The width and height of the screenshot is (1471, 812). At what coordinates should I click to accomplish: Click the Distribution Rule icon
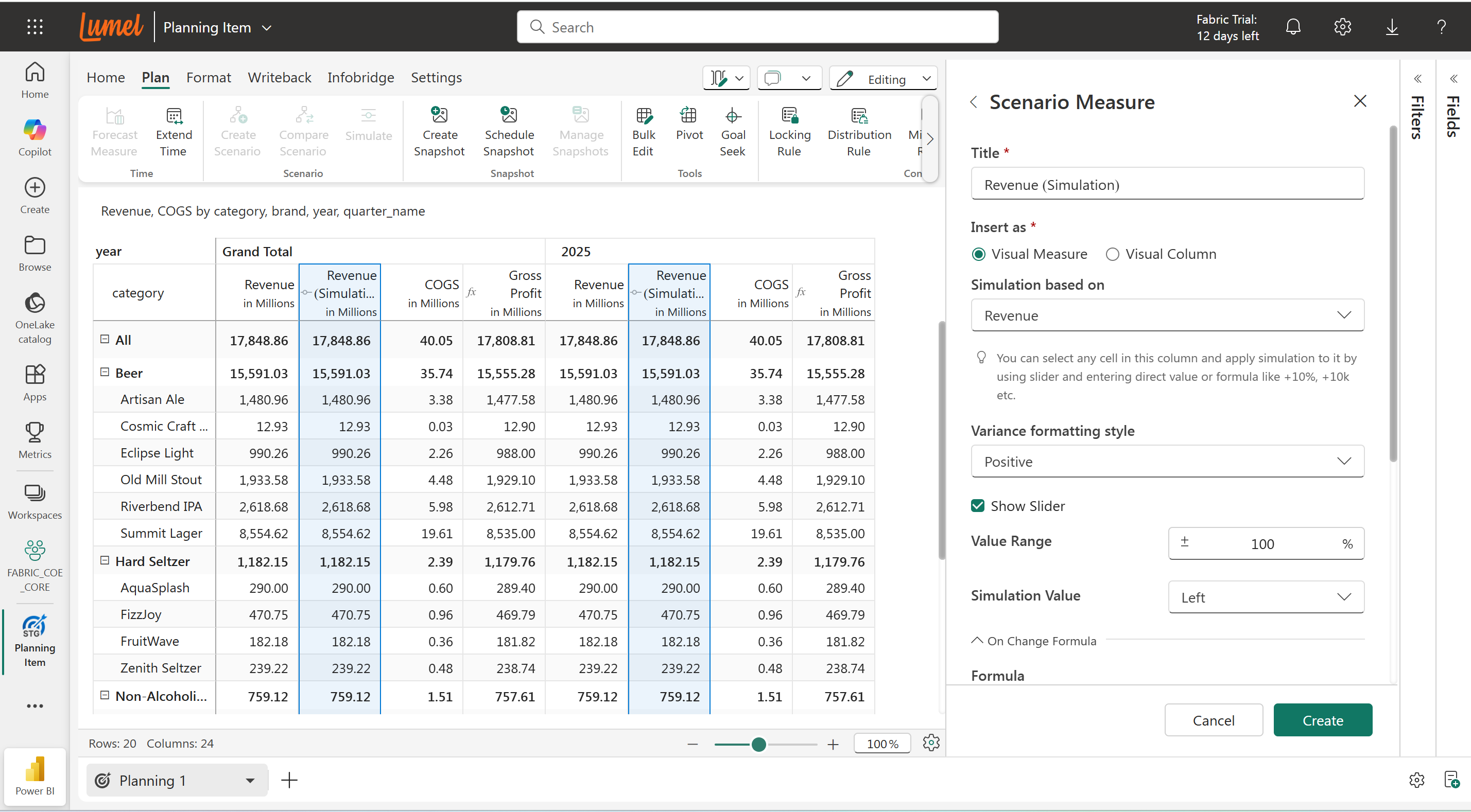click(x=859, y=116)
